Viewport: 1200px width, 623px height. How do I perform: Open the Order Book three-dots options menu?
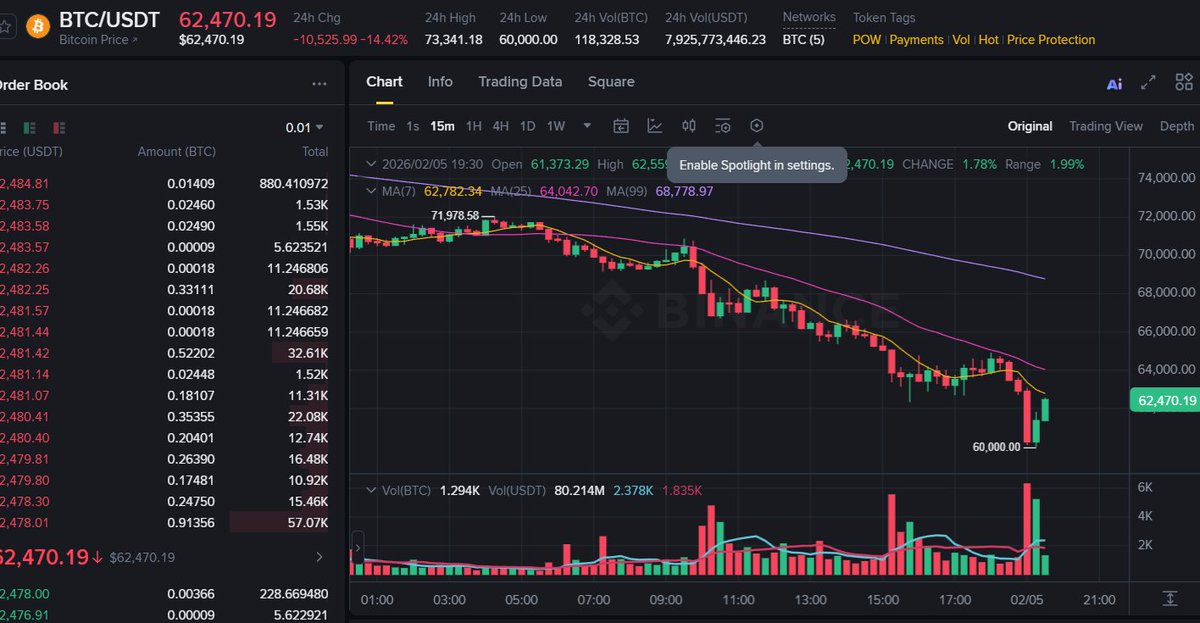319,85
